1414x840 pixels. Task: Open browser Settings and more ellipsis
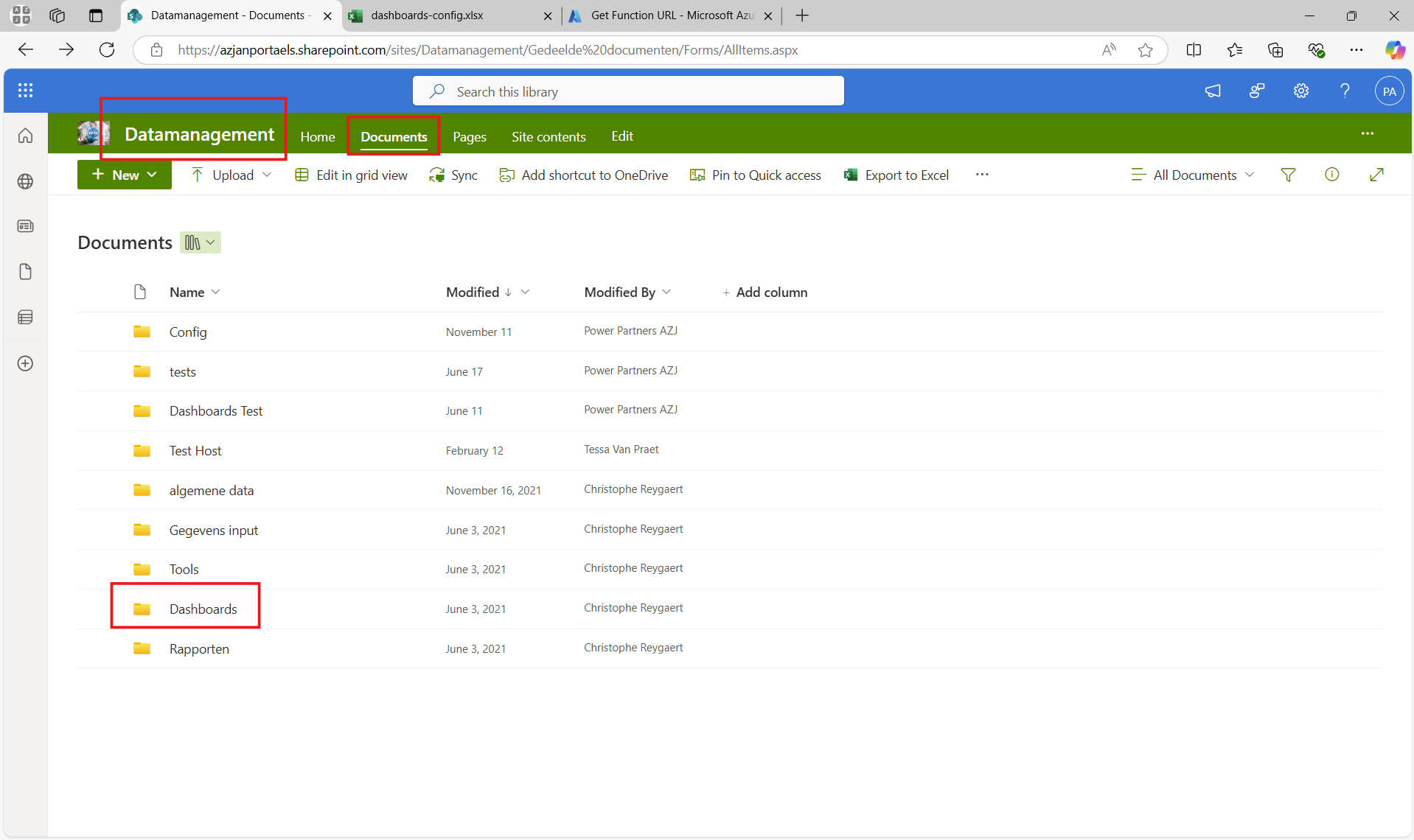point(1356,50)
